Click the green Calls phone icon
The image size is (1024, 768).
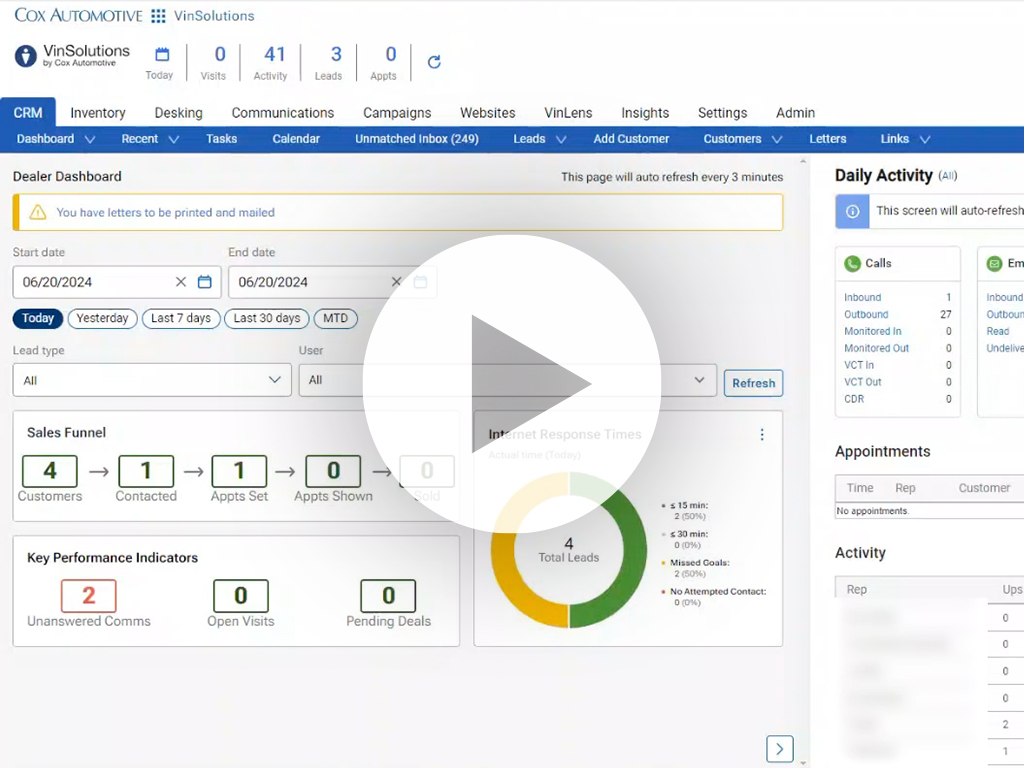[852, 264]
